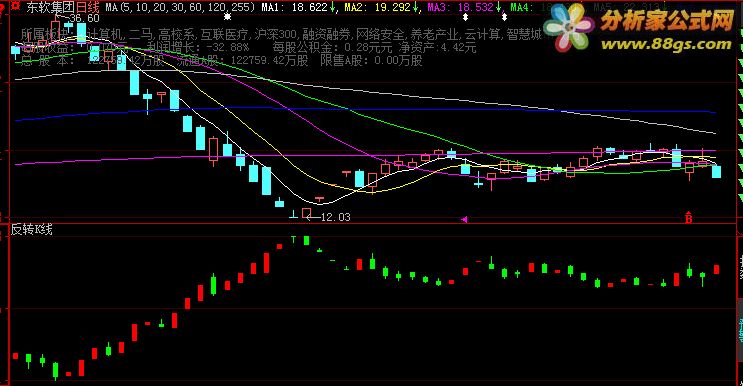Viewport: 743px width, 386px height.
Task: Select the white MA1 value 18.622
Action: [309, 7]
